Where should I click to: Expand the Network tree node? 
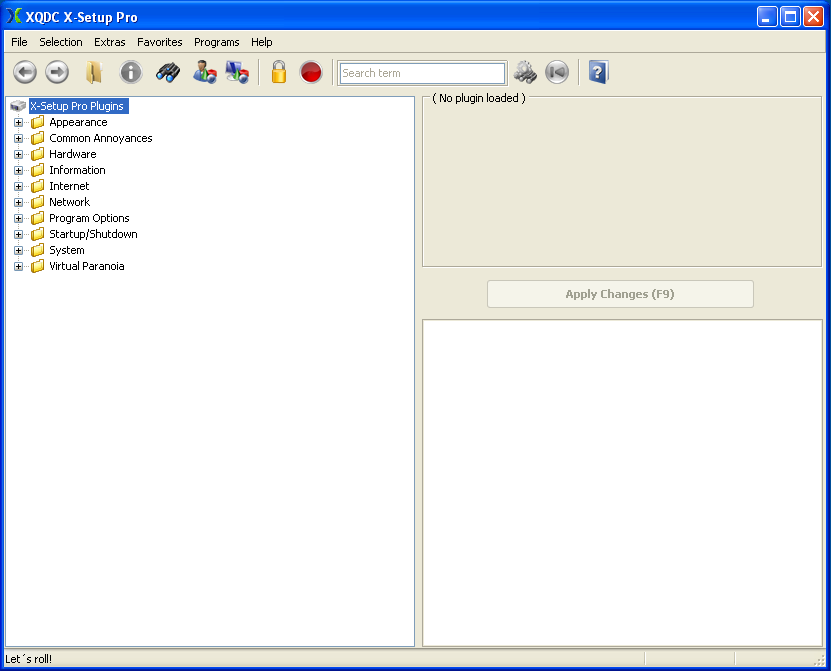coord(19,202)
